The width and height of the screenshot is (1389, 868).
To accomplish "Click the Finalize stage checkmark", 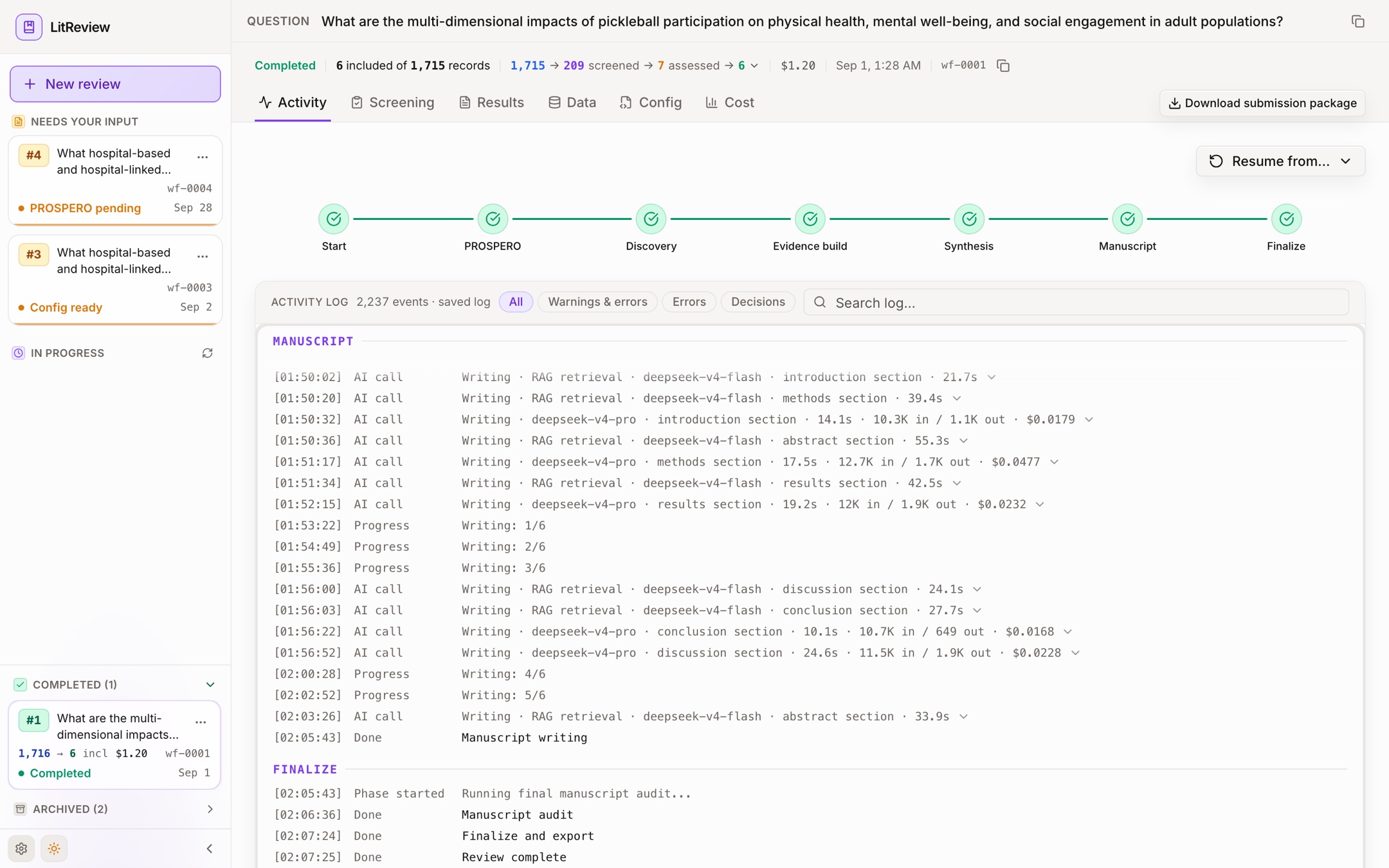I will point(1286,219).
